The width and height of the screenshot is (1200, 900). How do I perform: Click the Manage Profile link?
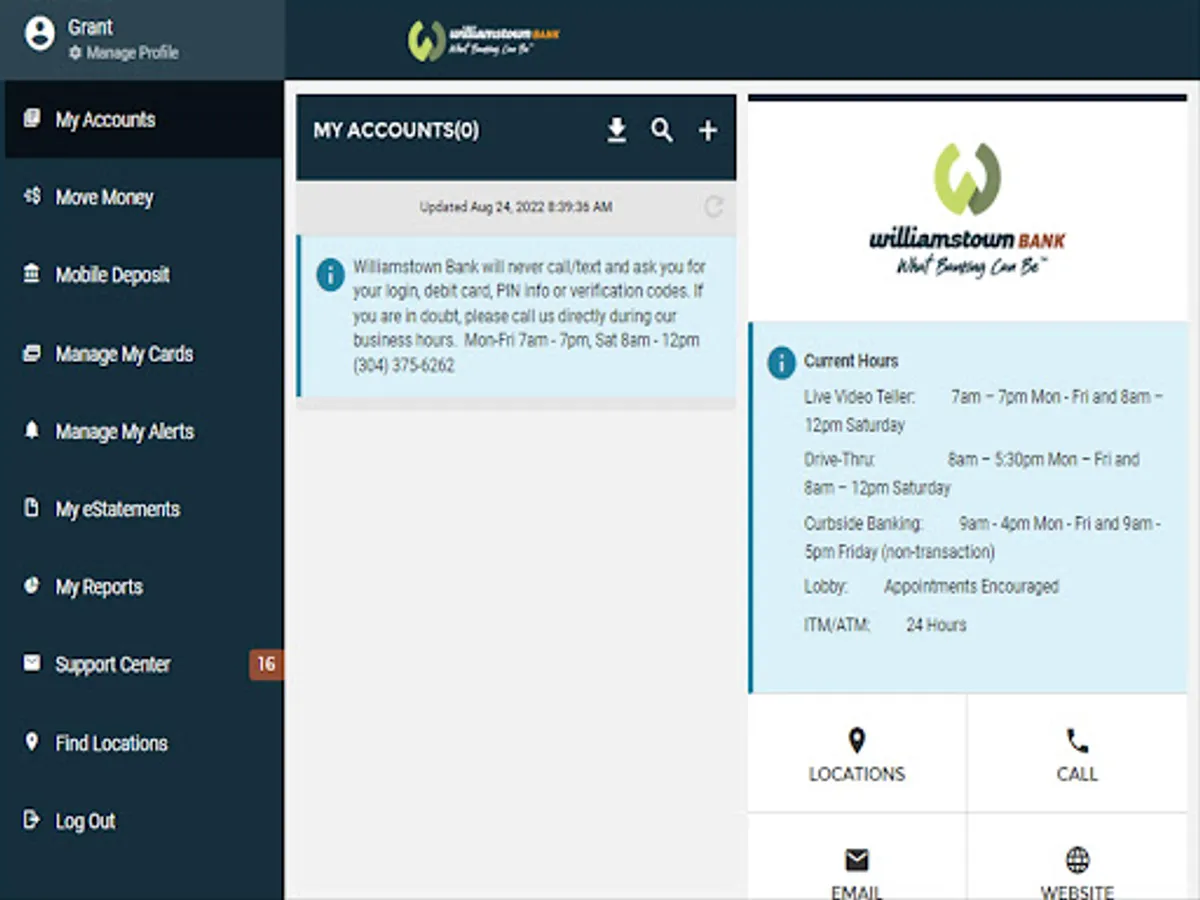(123, 53)
